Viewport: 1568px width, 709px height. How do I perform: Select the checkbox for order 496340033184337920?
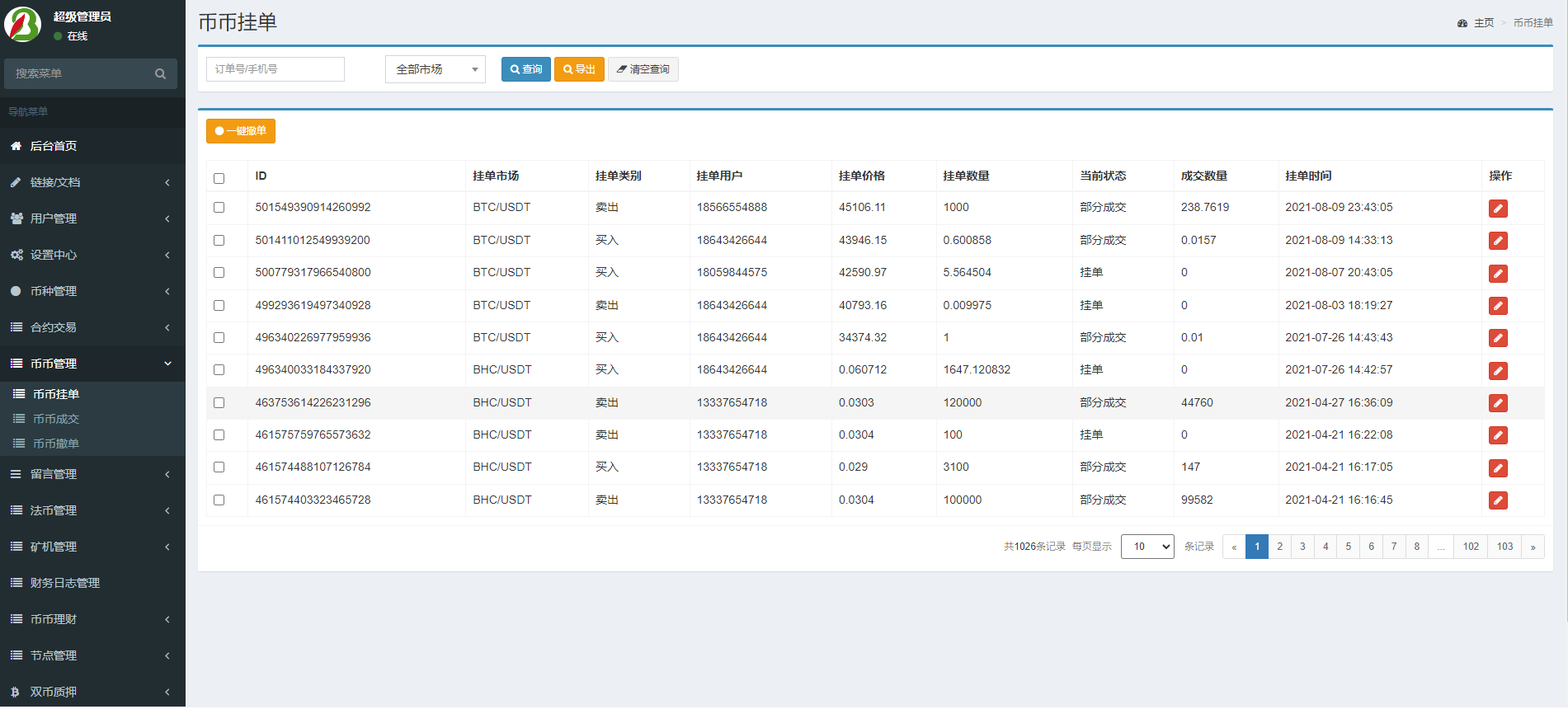click(219, 370)
